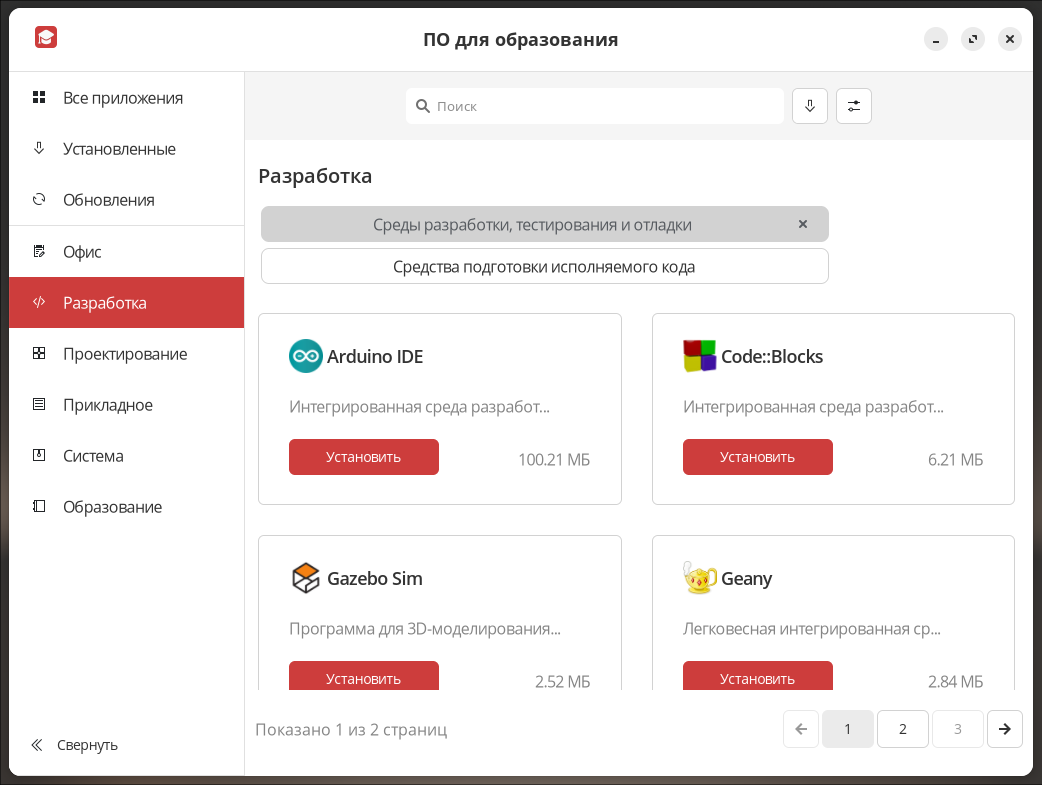Click the Code::Blocks colored cubes icon
1042x785 pixels.
click(699, 356)
